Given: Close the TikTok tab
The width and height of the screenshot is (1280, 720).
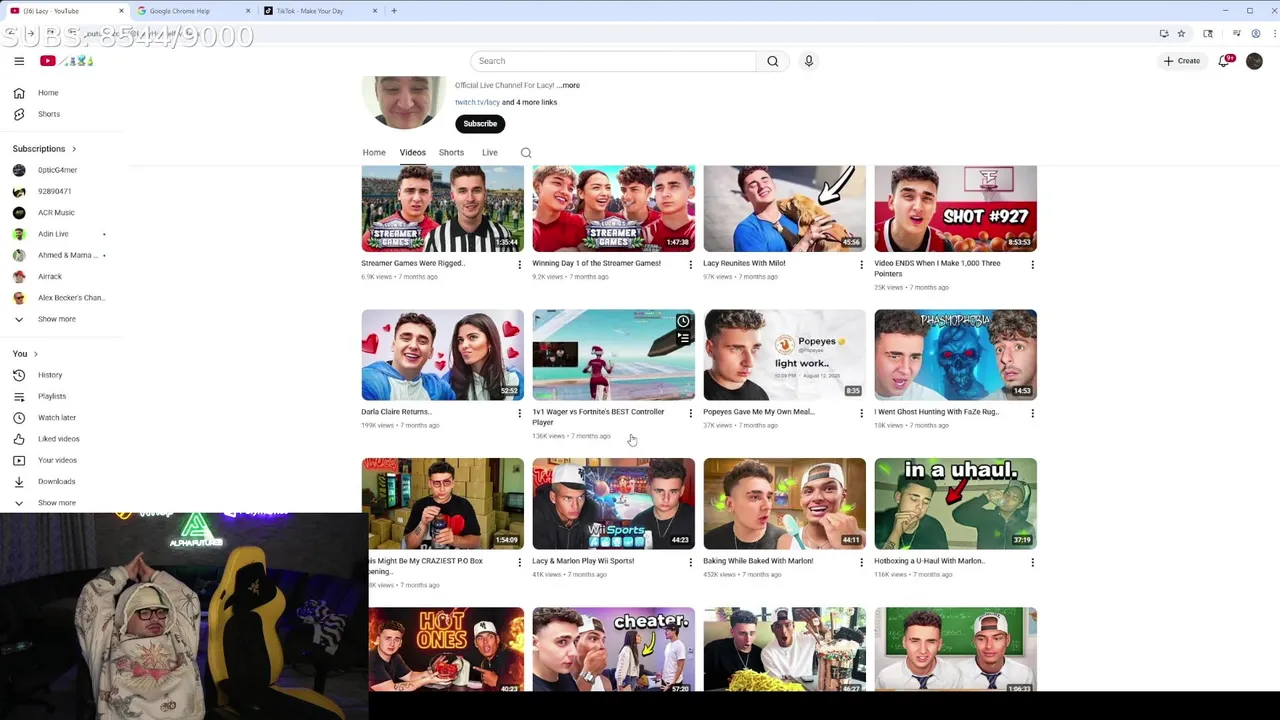Looking at the screenshot, I should pos(375,11).
